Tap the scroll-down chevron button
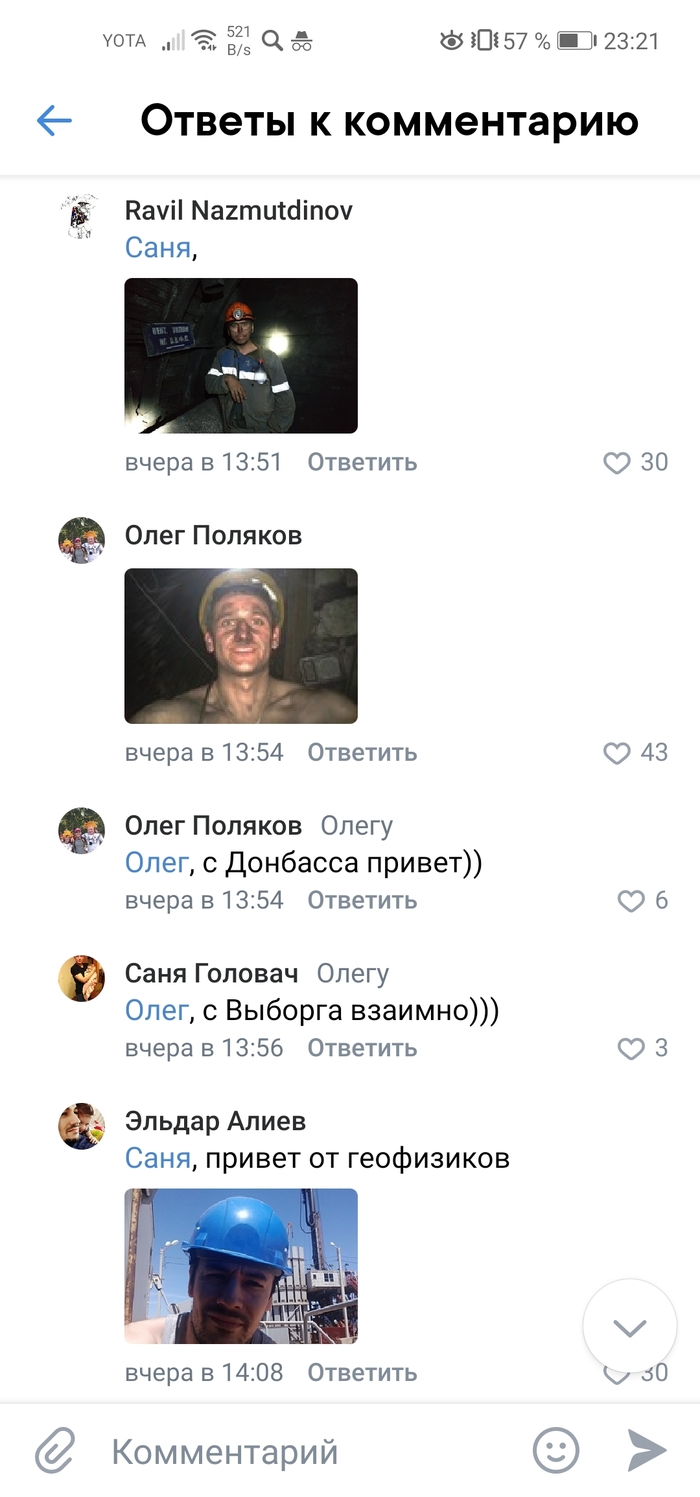This screenshot has height=1497, width=700. (629, 1327)
